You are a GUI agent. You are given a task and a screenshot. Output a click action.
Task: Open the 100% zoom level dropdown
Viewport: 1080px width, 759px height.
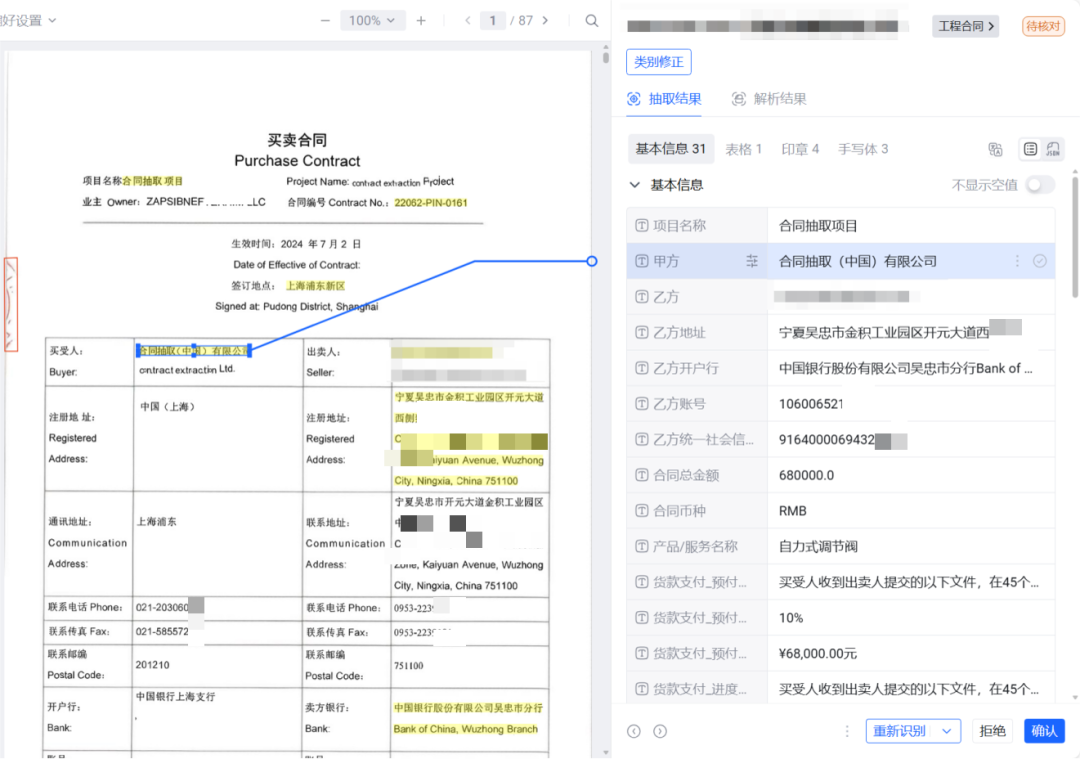(x=372, y=21)
